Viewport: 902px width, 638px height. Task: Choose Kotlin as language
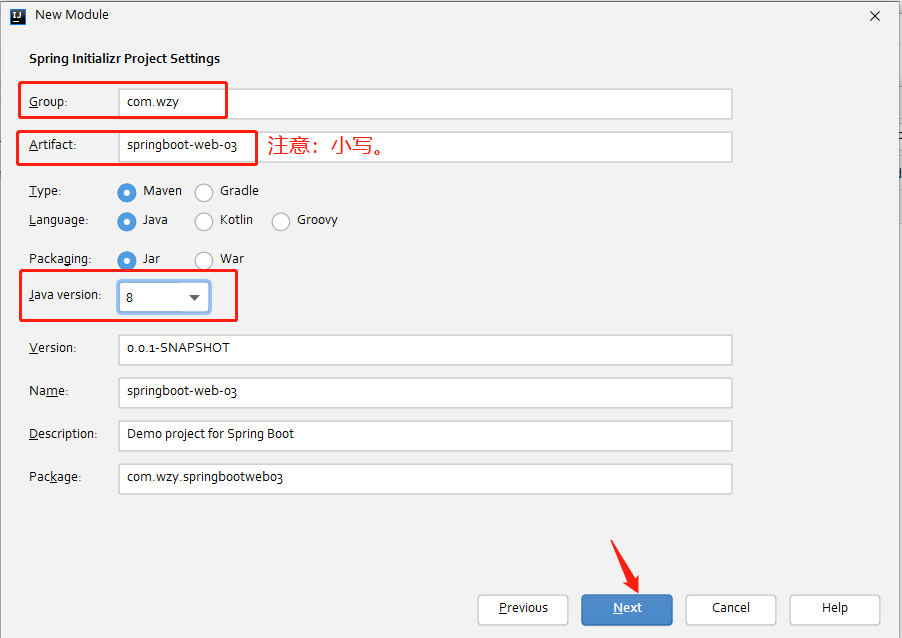[204, 221]
